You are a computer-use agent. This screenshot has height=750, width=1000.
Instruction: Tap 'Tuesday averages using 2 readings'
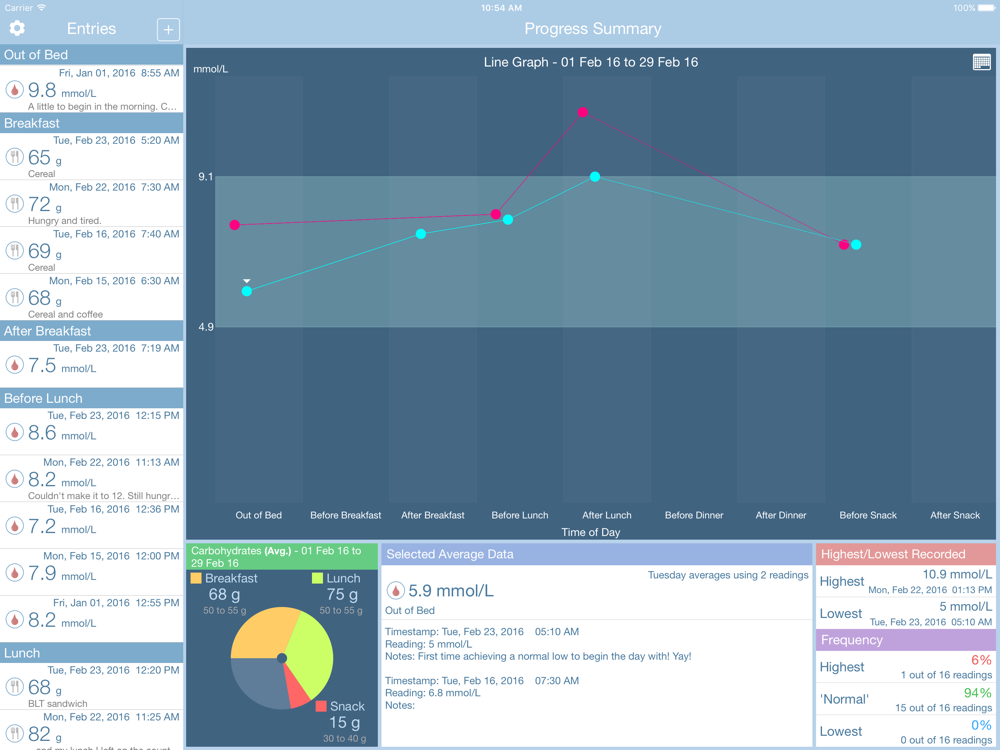click(x=728, y=575)
